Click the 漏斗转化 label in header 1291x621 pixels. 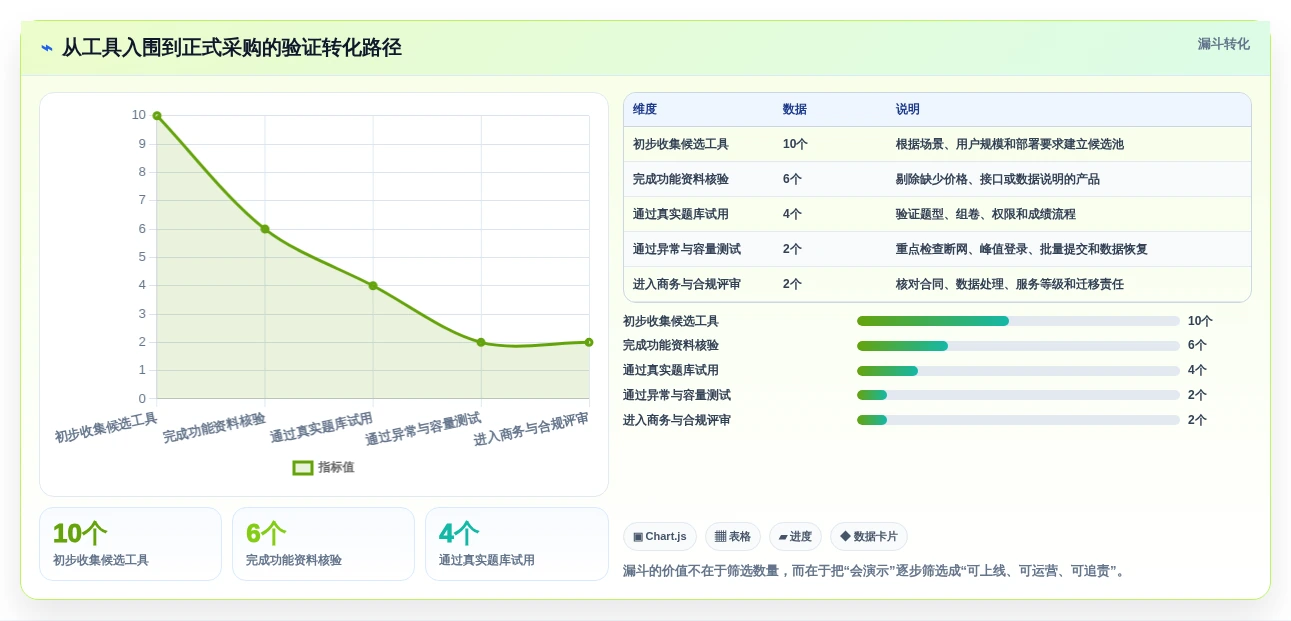point(1224,44)
